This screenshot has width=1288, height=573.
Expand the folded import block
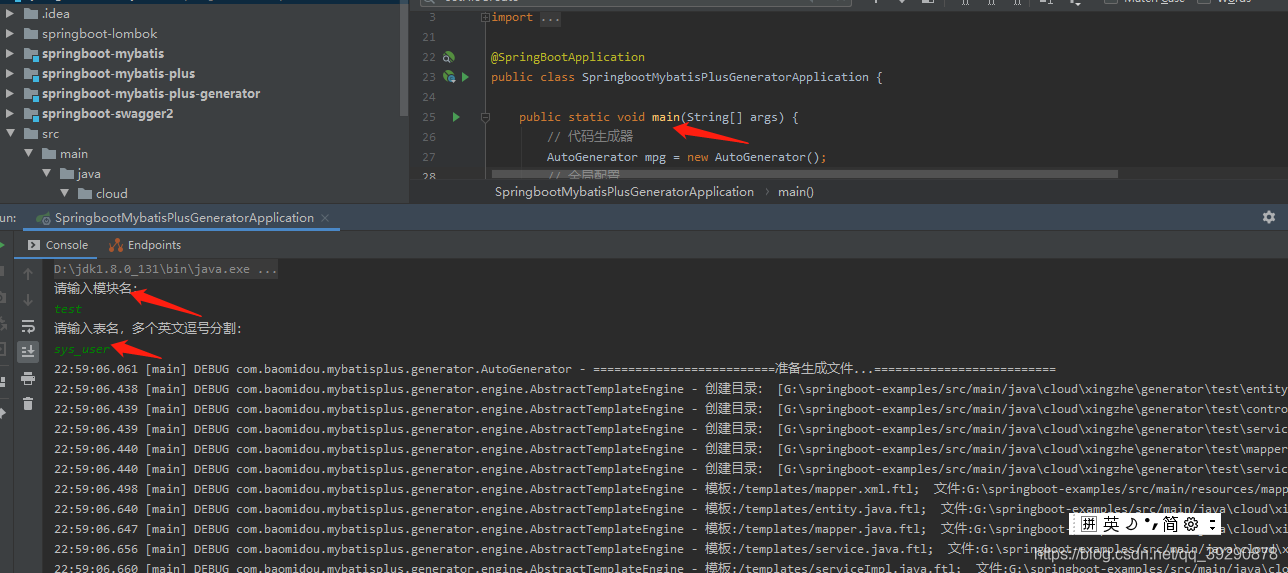[x=485, y=17]
